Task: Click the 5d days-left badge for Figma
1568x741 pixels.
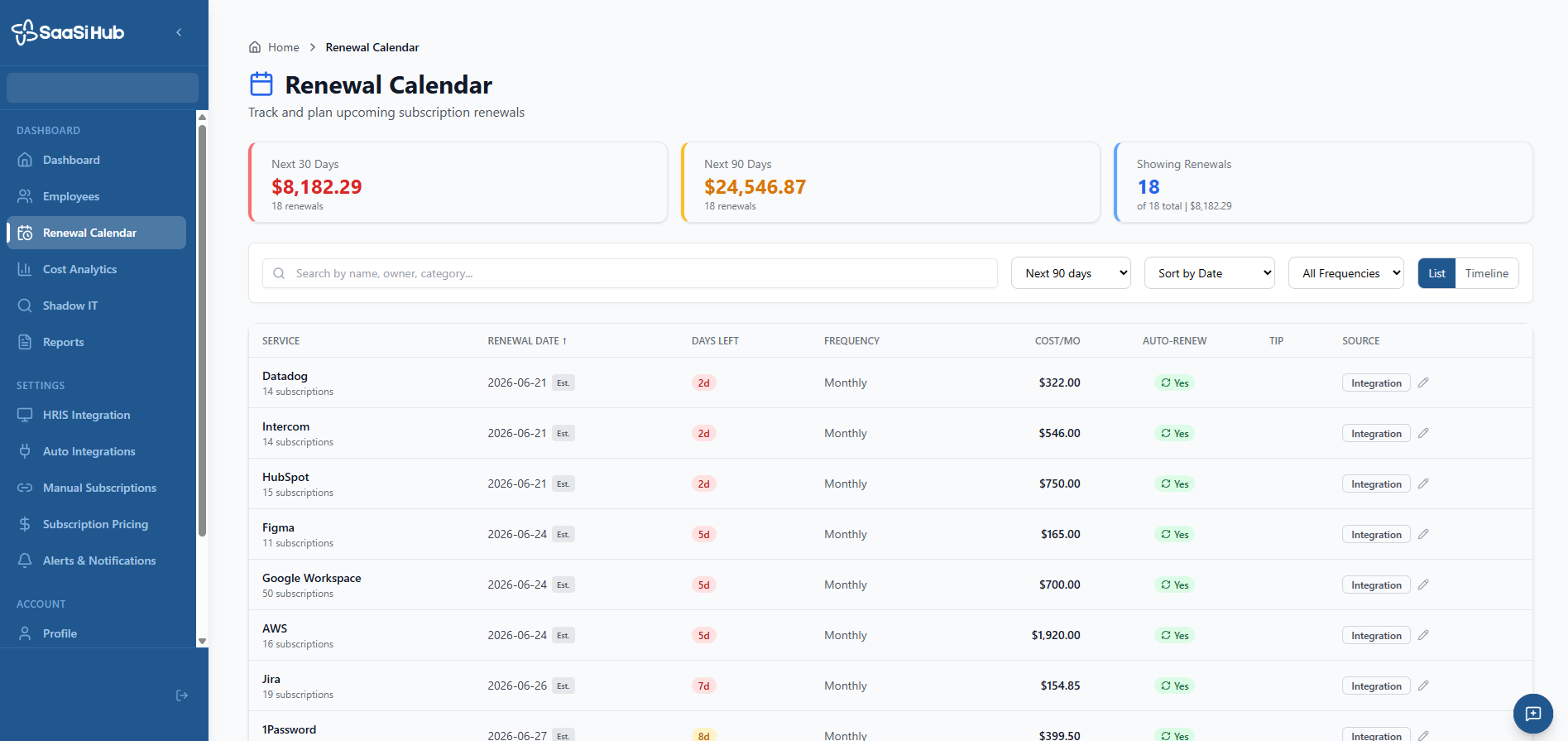Action: [x=703, y=534]
